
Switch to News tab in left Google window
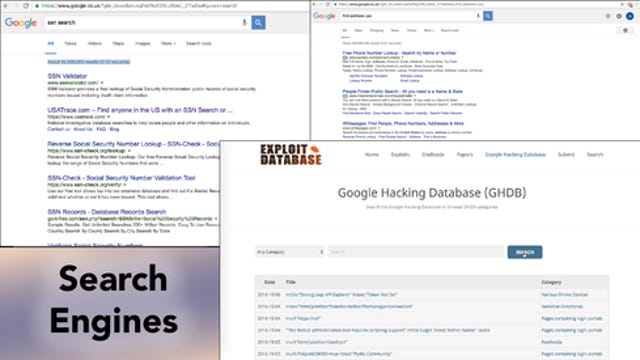[70, 43]
